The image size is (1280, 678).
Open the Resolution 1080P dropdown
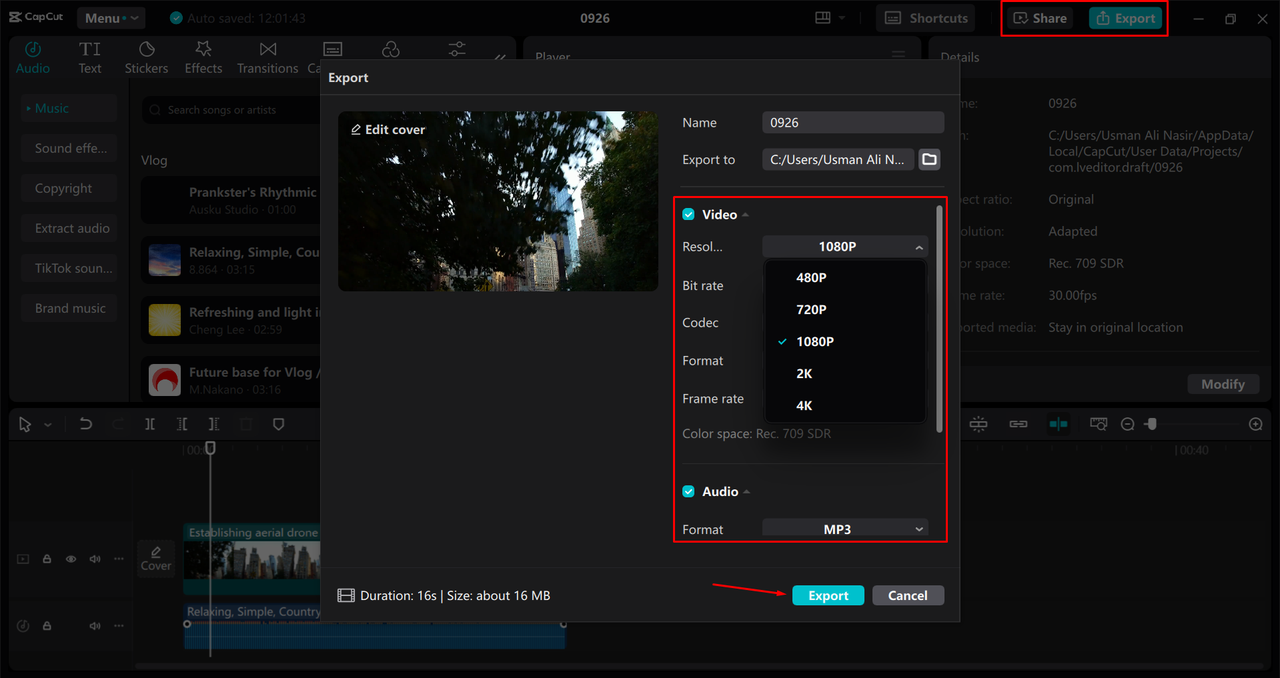pos(845,246)
